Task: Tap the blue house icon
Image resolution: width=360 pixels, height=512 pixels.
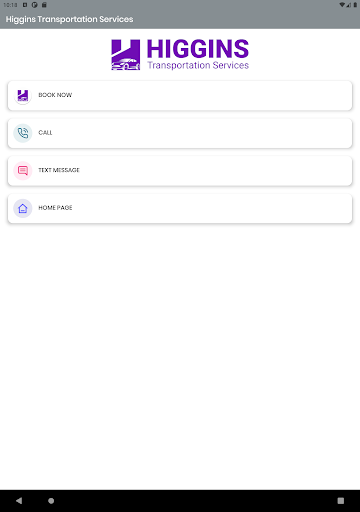Action: (x=23, y=208)
